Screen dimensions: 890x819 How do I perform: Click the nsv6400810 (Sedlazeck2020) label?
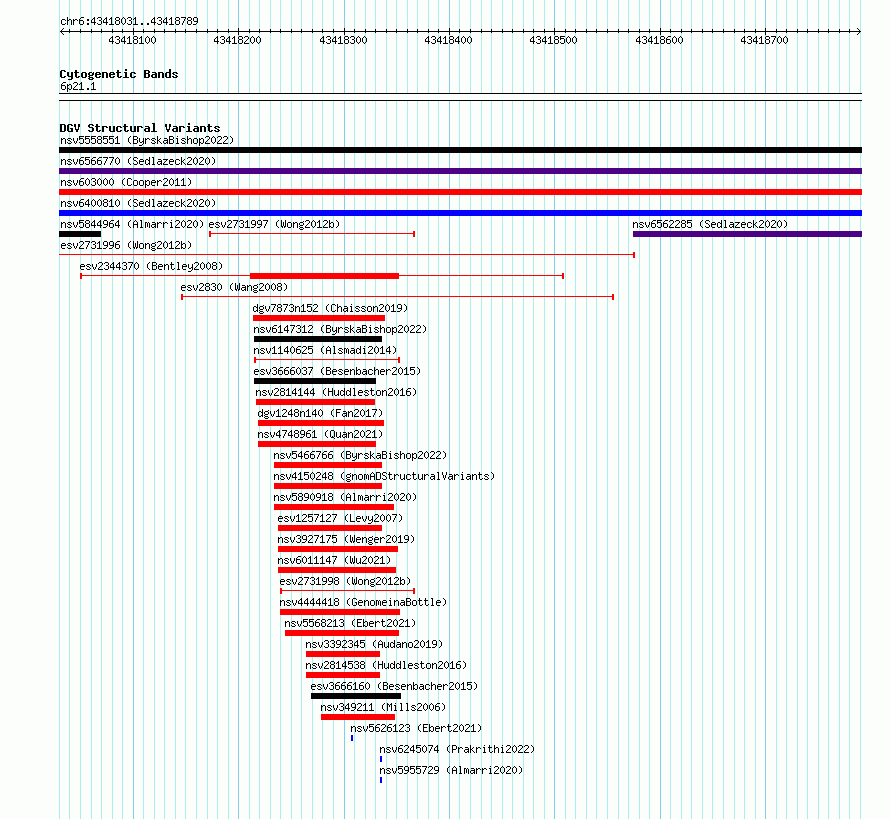tap(138, 203)
